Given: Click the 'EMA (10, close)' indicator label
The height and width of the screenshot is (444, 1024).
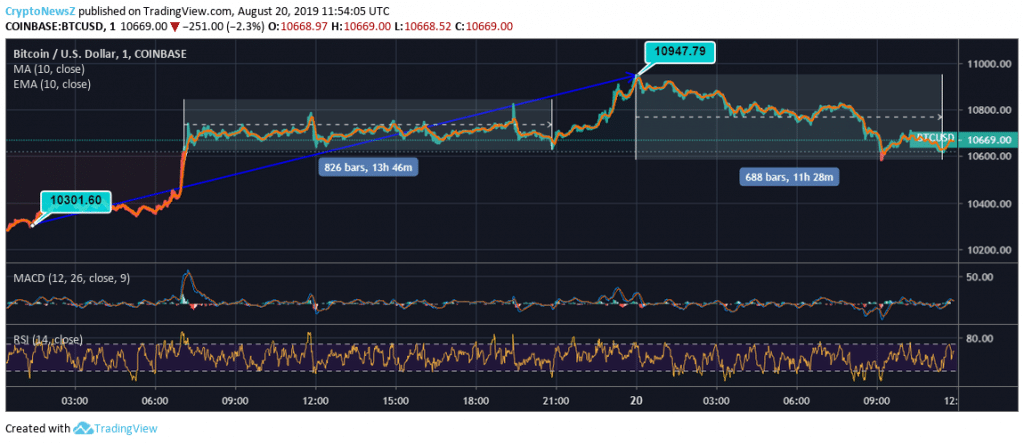Looking at the screenshot, I should pyautogui.click(x=52, y=84).
